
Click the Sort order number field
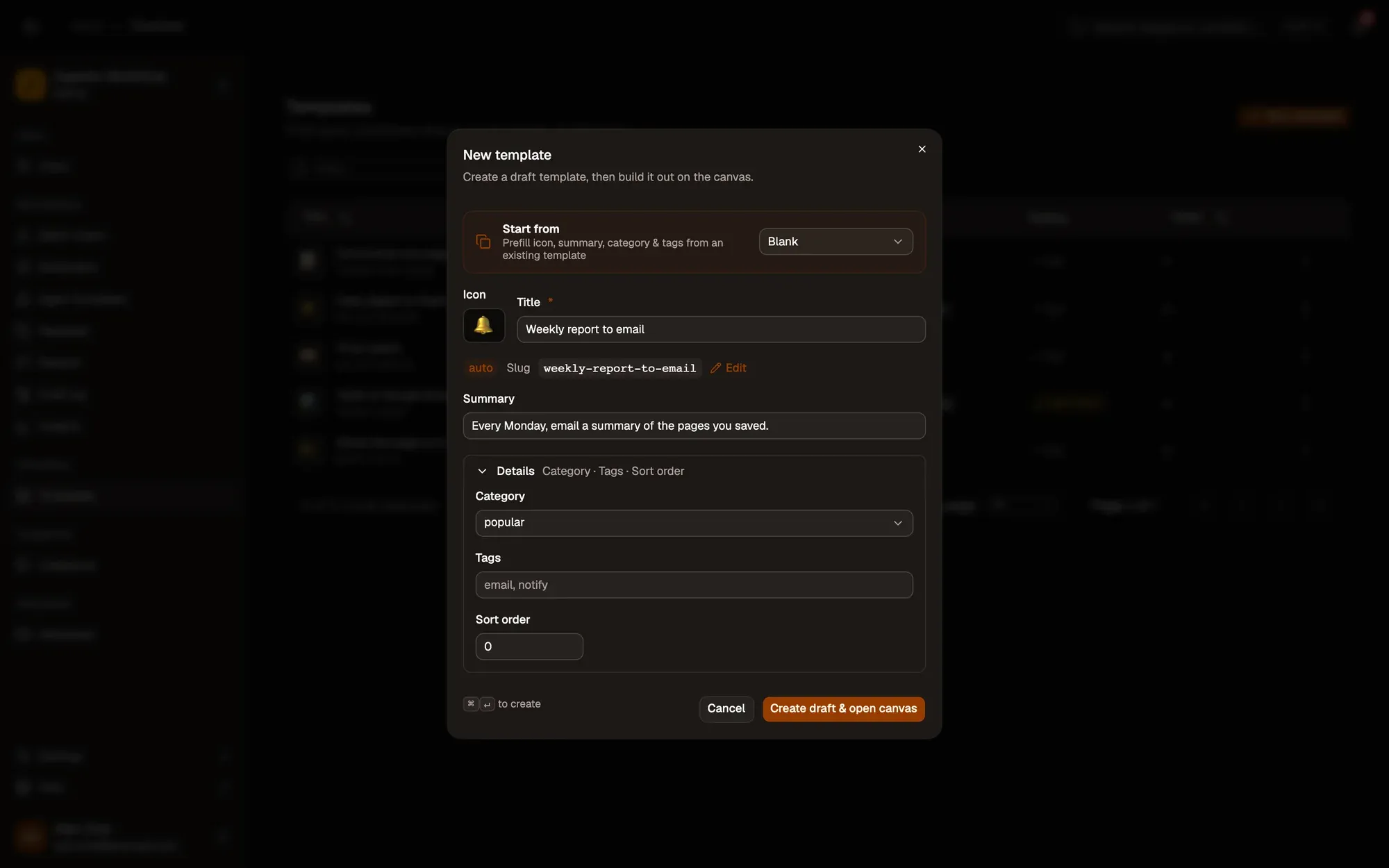tap(529, 646)
